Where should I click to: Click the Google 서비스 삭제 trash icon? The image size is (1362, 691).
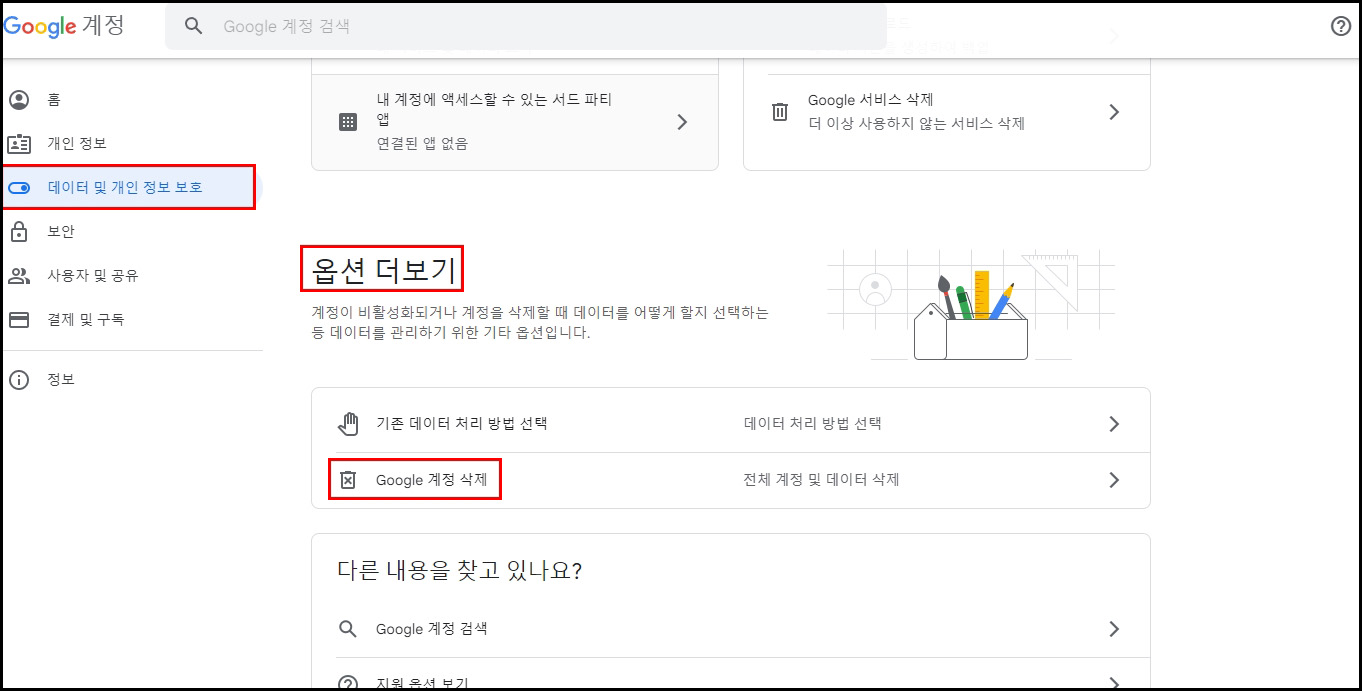click(x=780, y=112)
